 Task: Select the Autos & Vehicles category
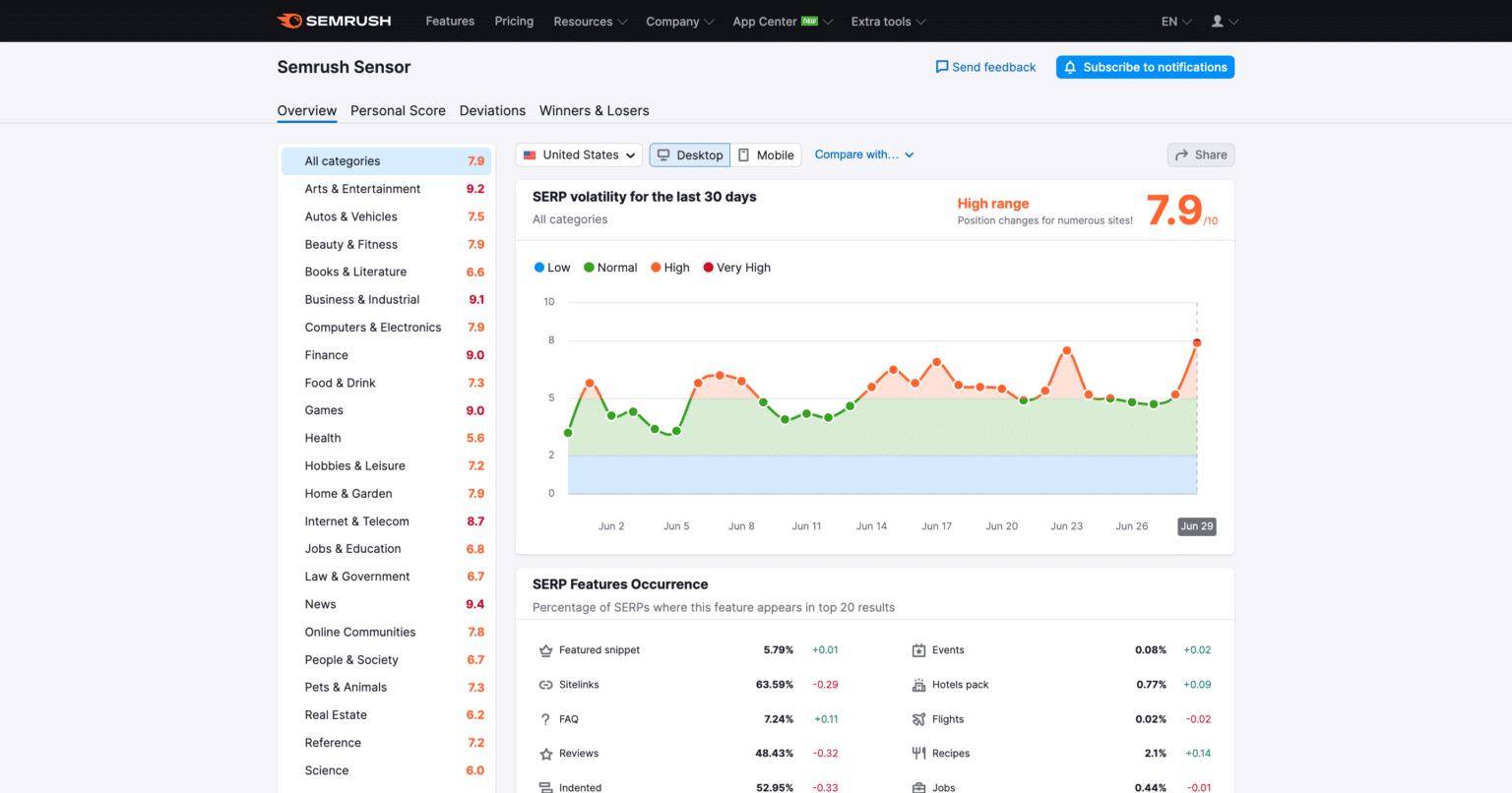click(x=386, y=216)
